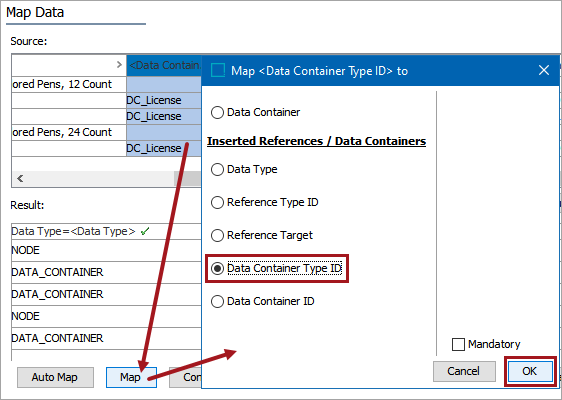Click the Map button
This screenshot has width=562, height=400.
click(x=131, y=377)
